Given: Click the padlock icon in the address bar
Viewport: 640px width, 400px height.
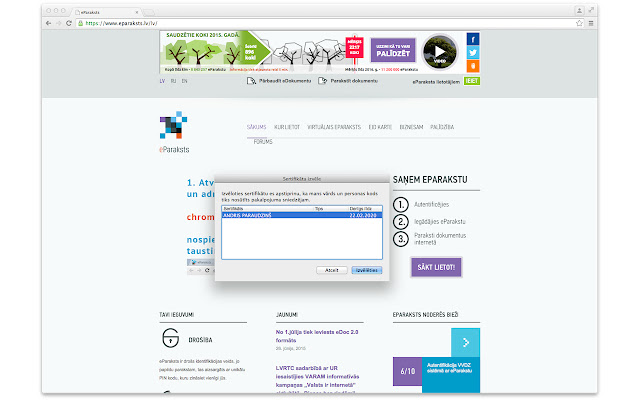Looking at the screenshot, I should pyautogui.click(x=80, y=23).
